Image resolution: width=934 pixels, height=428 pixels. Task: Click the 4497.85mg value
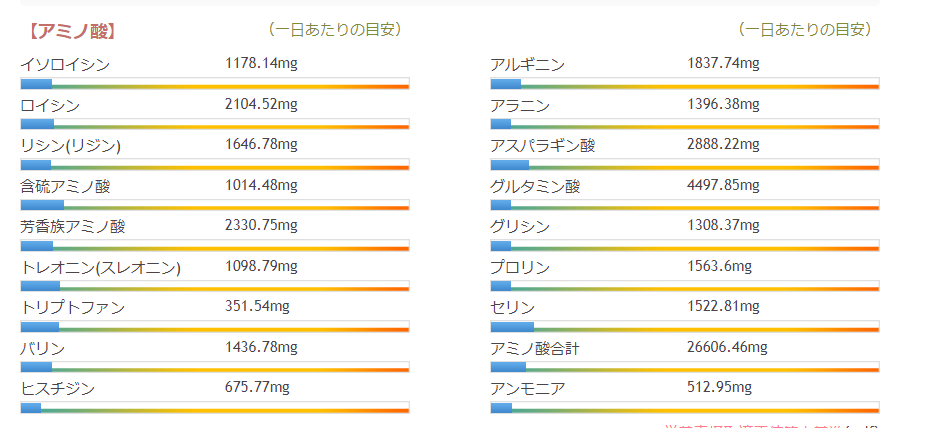point(723,185)
